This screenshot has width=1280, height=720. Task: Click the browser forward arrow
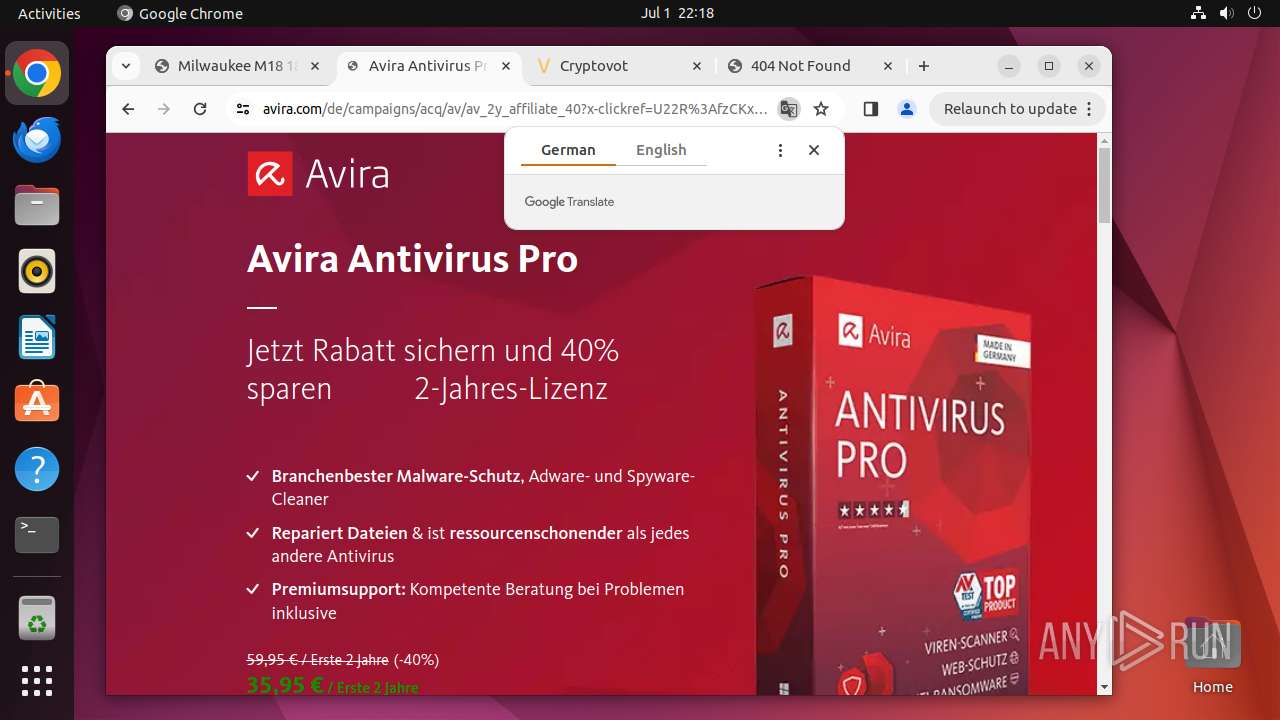164,109
